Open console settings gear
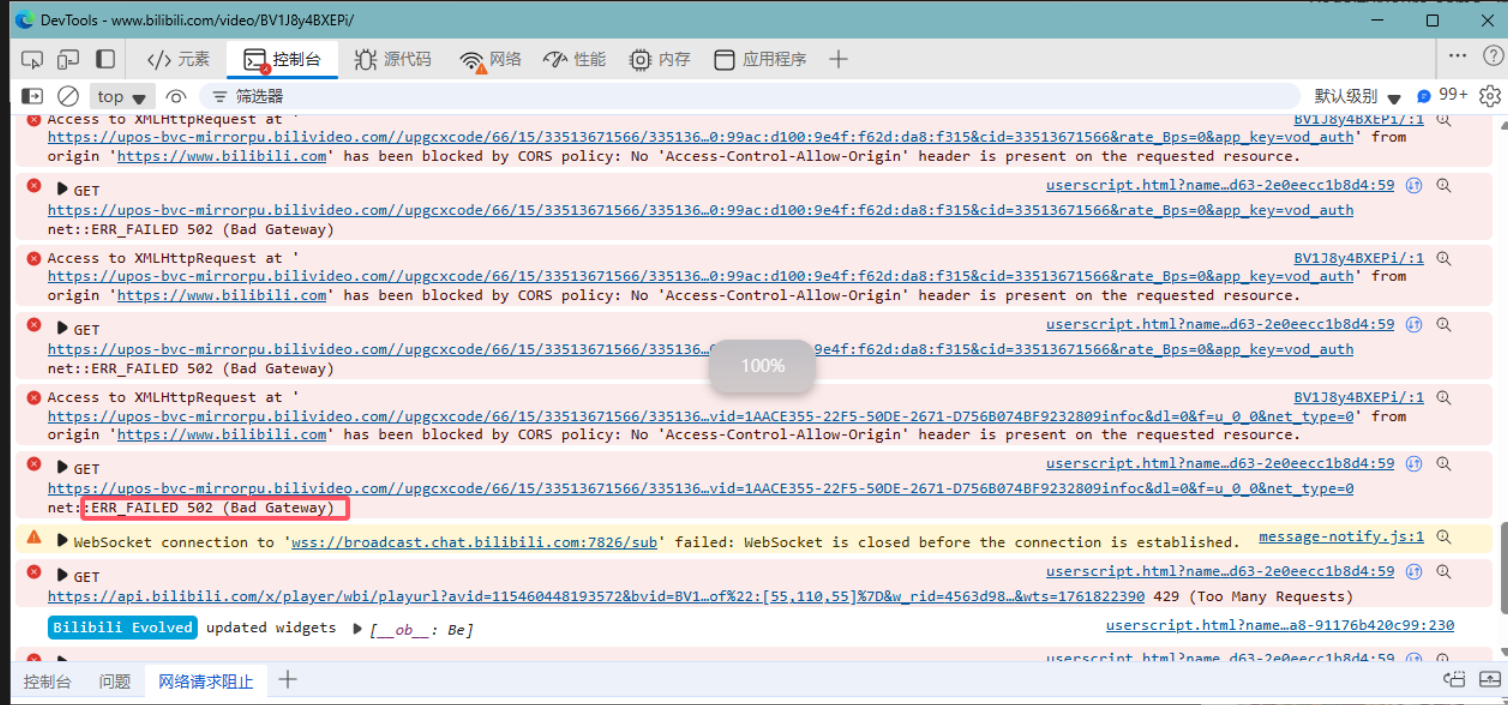Image resolution: width=1508 pixels, height=705 pixels. pyautogui.click(x=1489, y=96)
